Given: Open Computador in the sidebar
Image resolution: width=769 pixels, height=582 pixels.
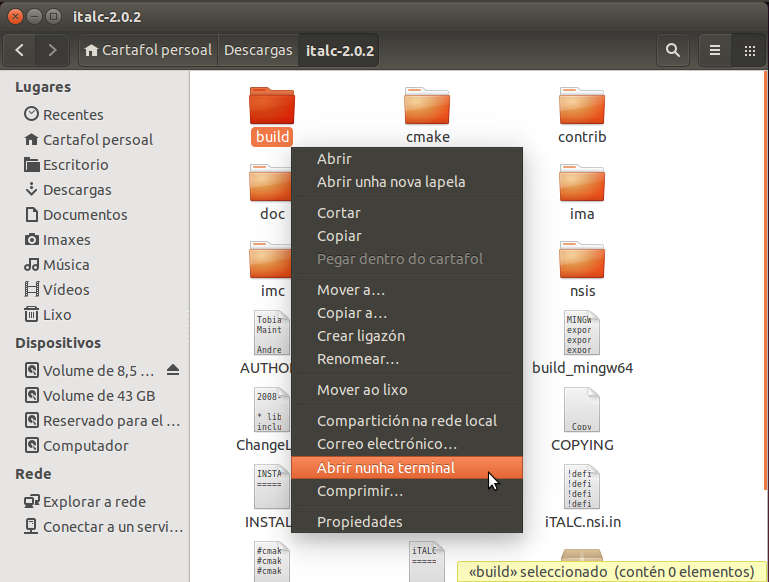Looking at the screenshot, I should tap(76, 446).
